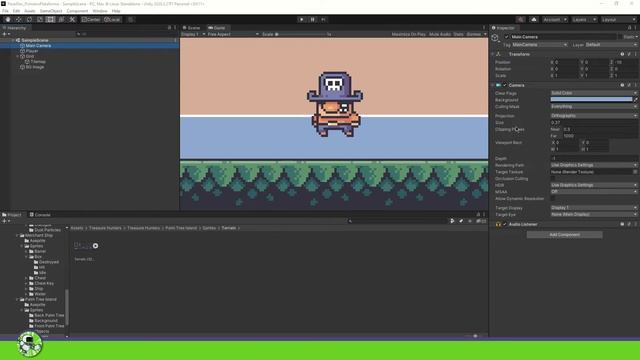Select the Rect tool in the toolbar
The height and width of the screenshot is (360, 640).
tap(50, 20)
